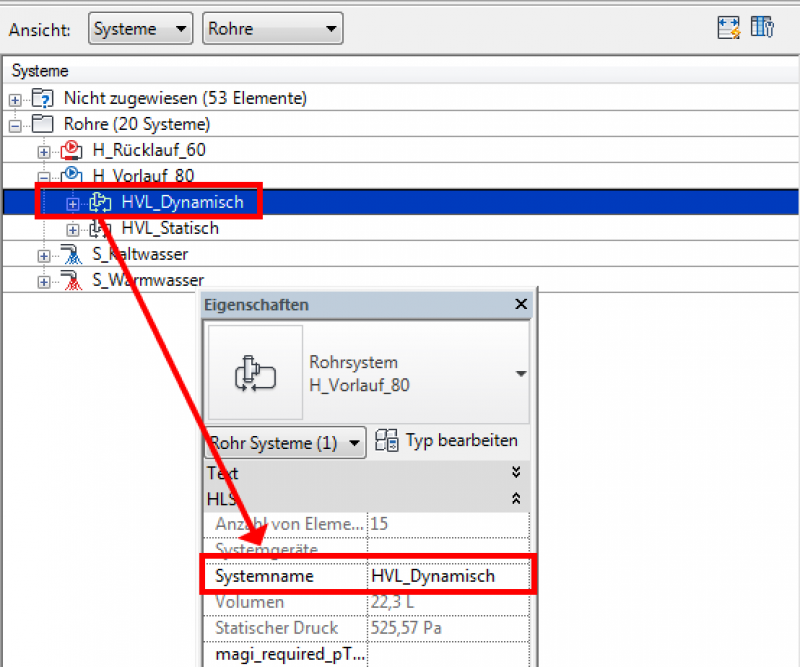Screen dimensions: 800x667
Task: Click the question mark folder icon
Action: pyautogui.click(x=43, y=98)
